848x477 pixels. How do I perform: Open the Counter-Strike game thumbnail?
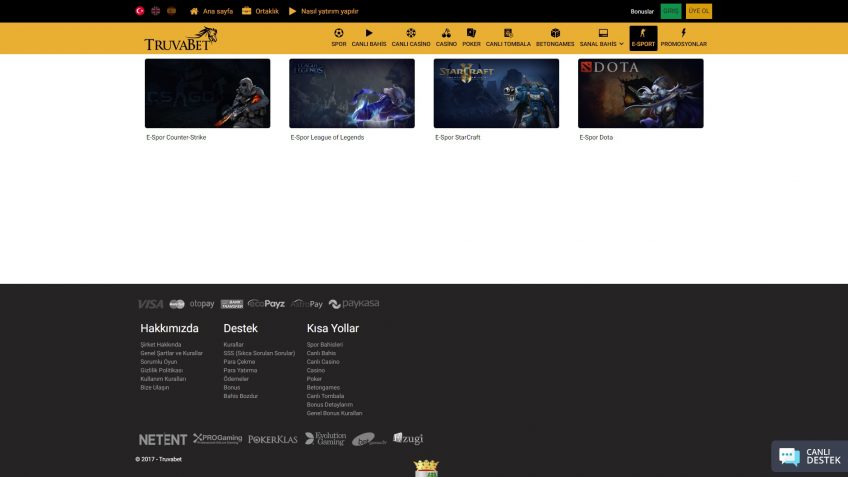[x=208, y=94]
